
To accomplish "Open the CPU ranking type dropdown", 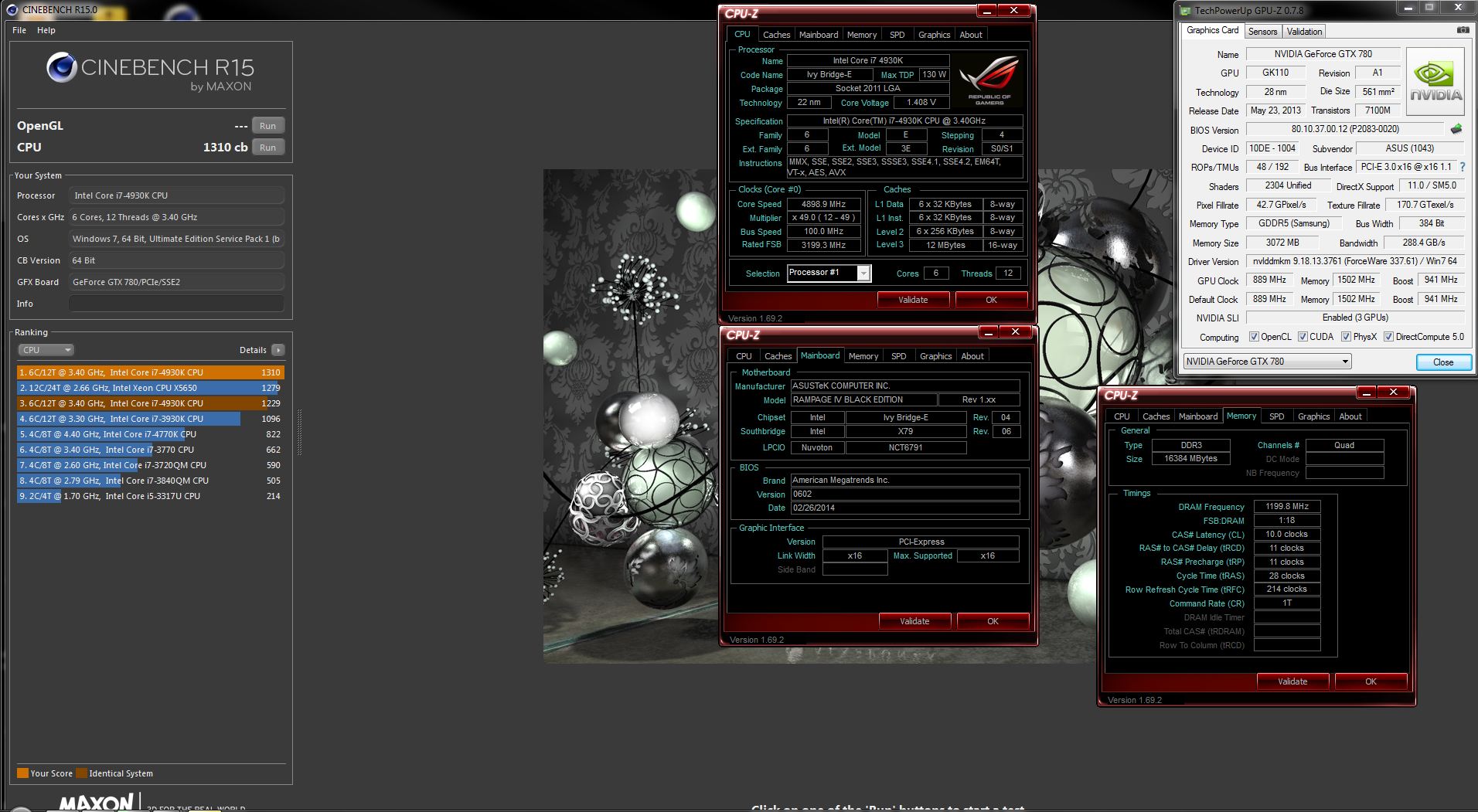I will tap(46, 350).
